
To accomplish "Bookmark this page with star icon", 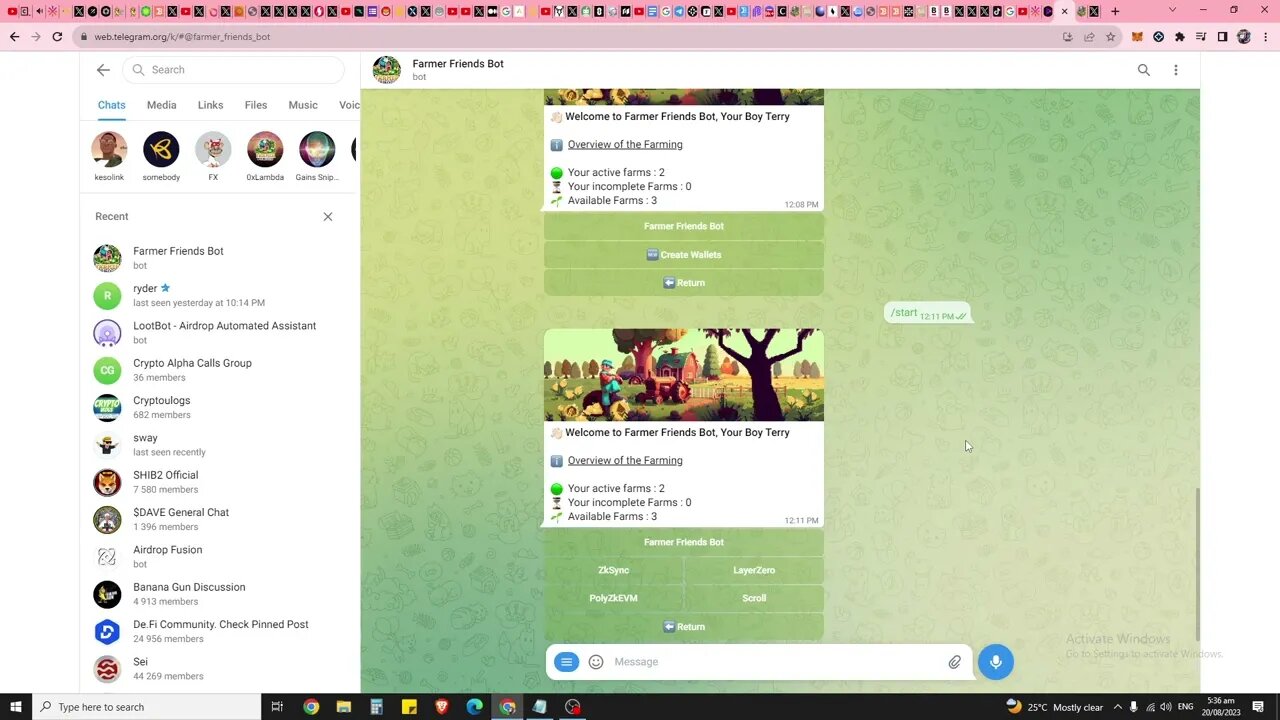I will (x=1110, y=37).
